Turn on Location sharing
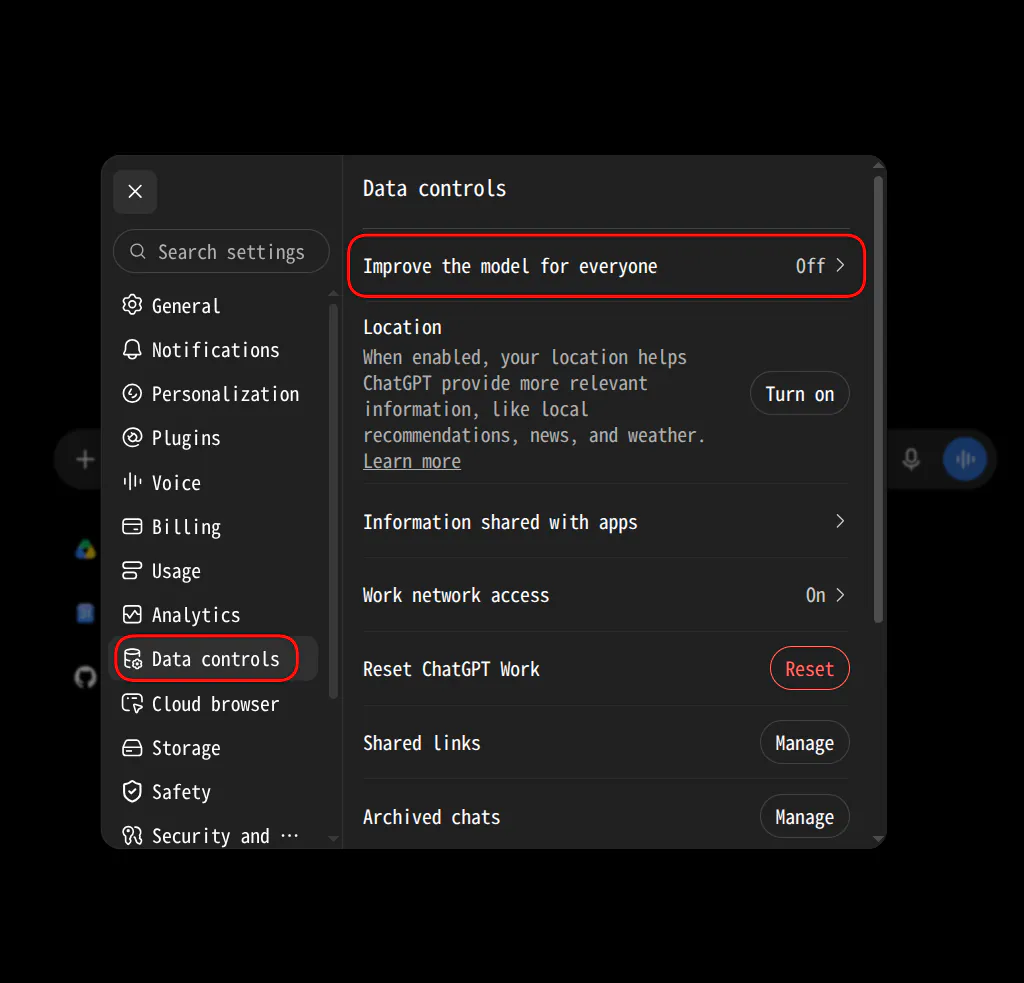 point(799,394)
